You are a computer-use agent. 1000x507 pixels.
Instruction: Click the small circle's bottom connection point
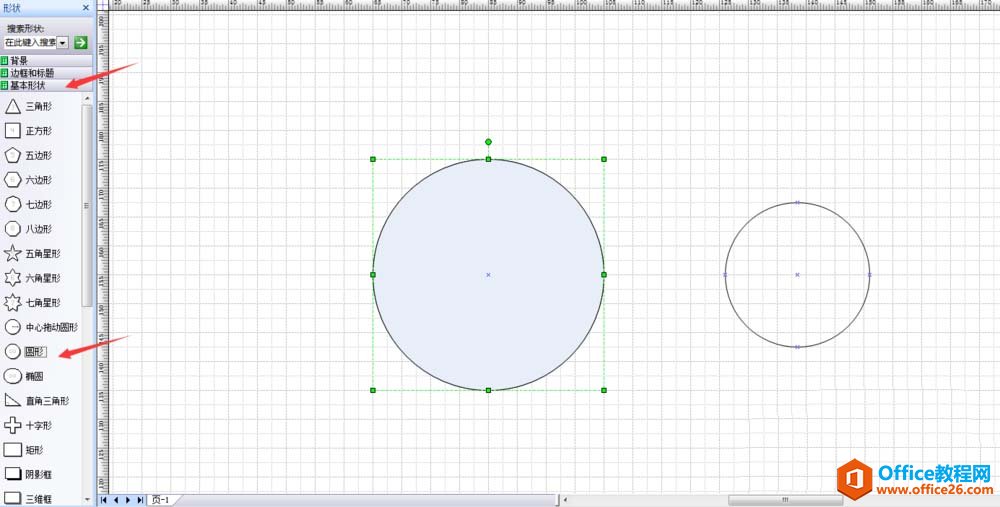[797, 347]
